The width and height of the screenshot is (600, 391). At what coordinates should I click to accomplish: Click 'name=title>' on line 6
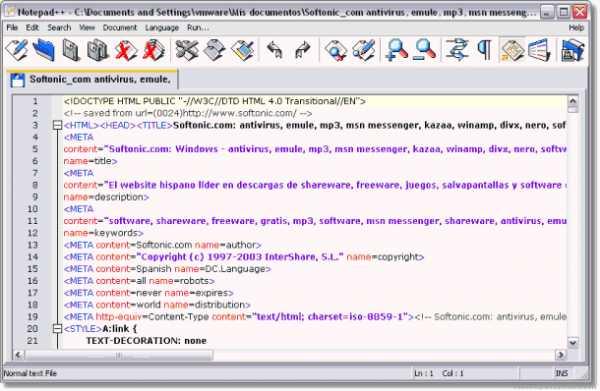pyautogui.click(x=90, y=161)
